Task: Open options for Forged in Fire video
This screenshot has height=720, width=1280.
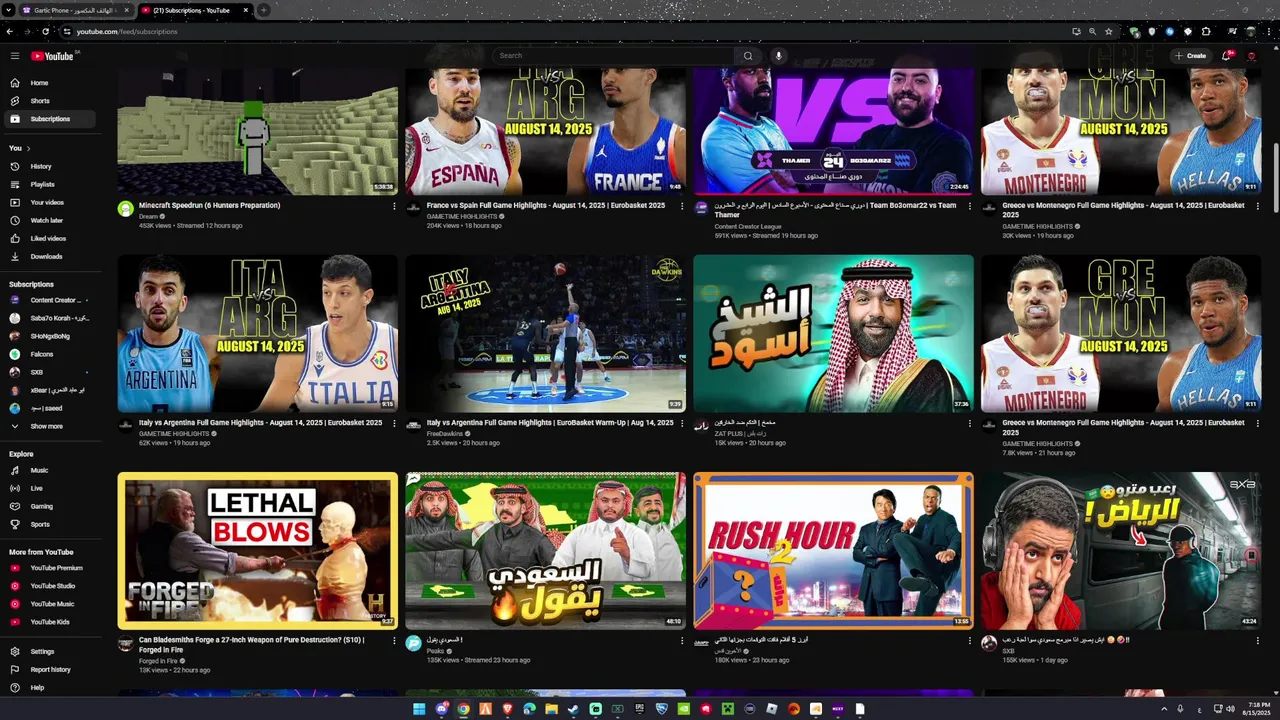Action: click(393, 640)
